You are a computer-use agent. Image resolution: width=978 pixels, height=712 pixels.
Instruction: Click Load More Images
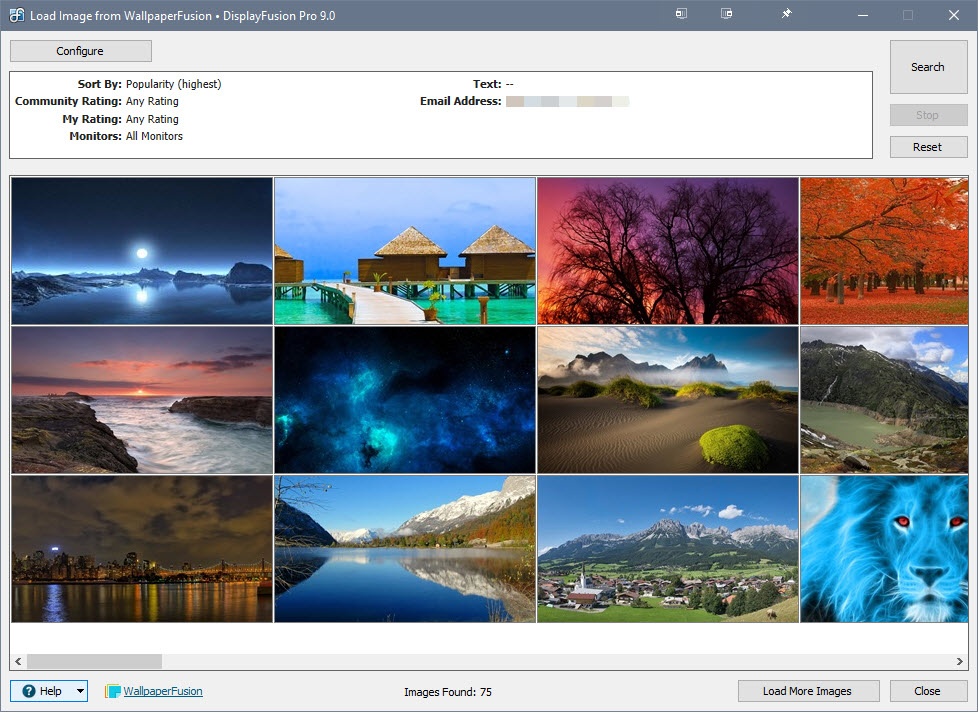coord(808,691)
